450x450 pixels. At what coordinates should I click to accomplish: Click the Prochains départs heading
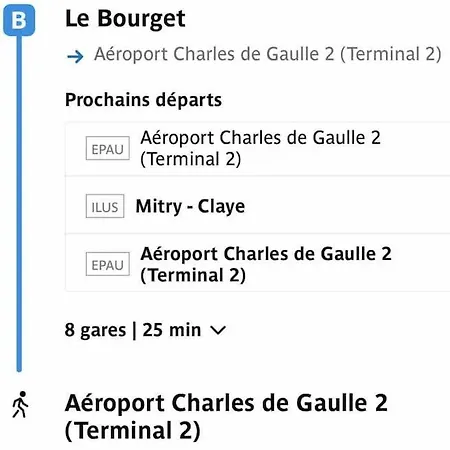[x=143, y=100]
